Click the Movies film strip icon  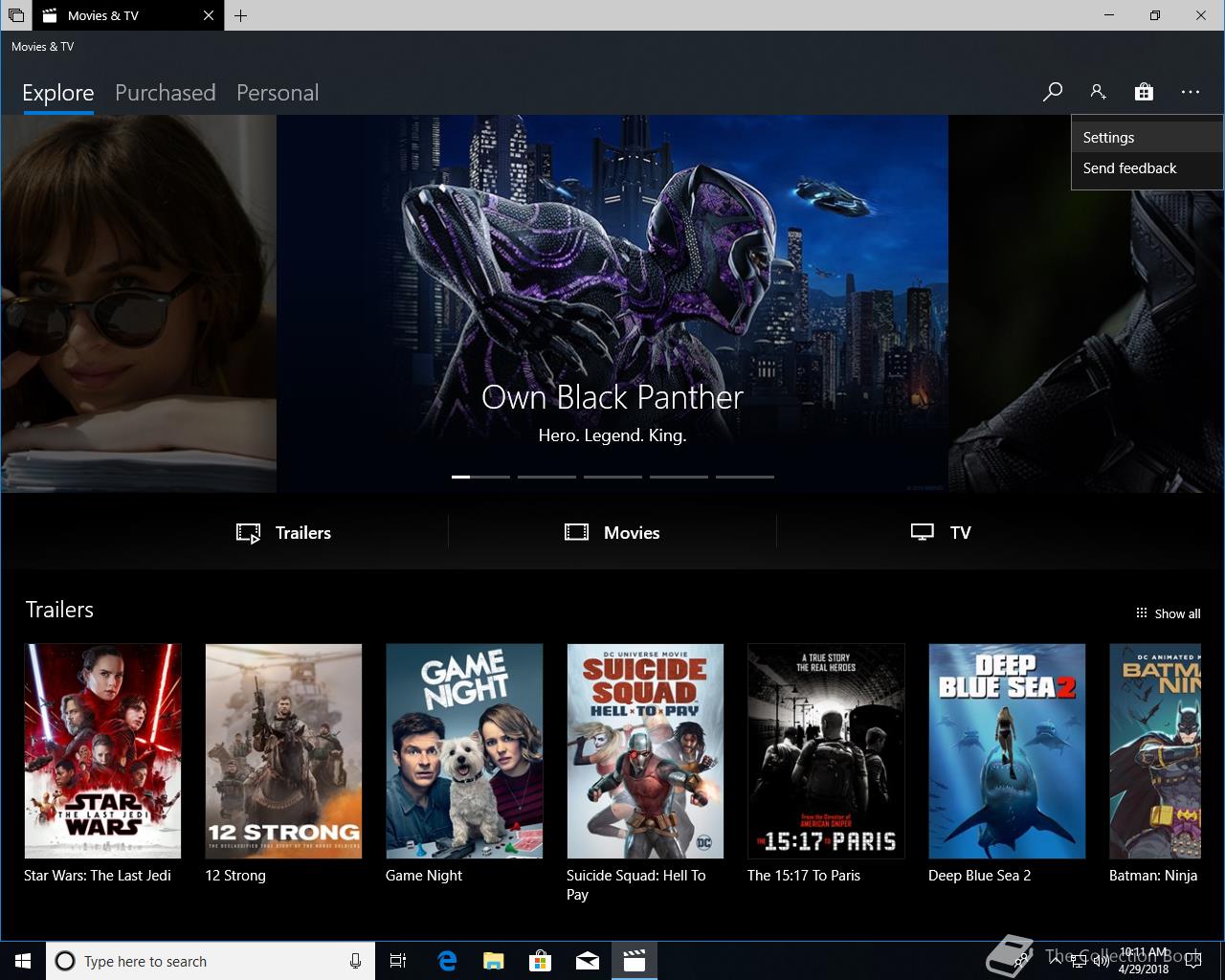[576, 532]
